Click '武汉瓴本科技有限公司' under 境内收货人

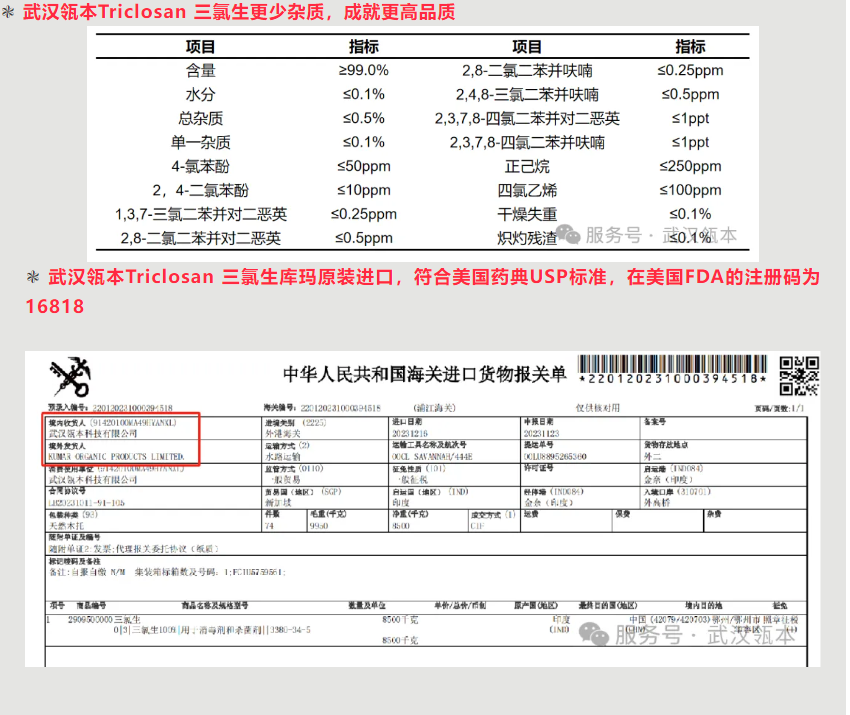[x=93, y=434]
